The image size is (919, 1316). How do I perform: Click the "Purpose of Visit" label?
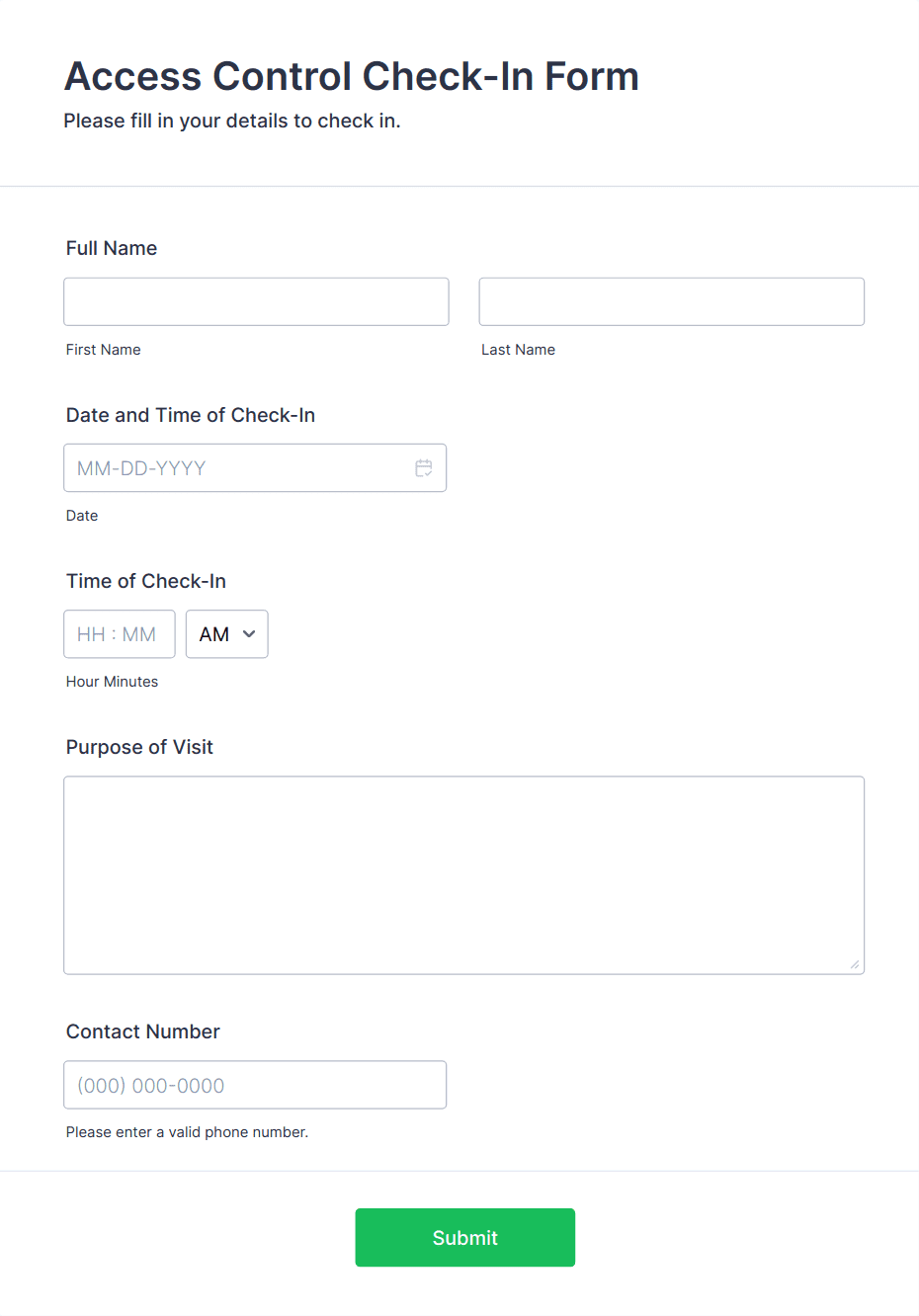coord(139,747)
